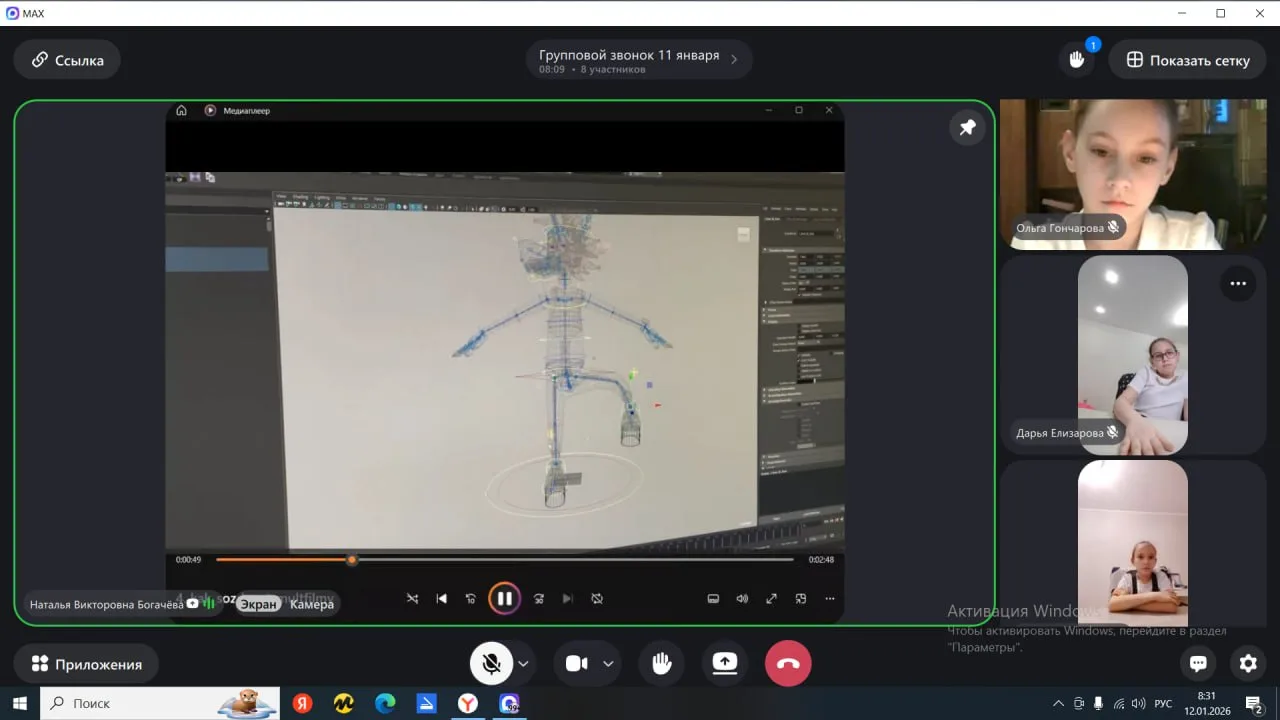1280x720 pixels.
Task: Start screen sharing with the share icon
Action: coord(724,664)
